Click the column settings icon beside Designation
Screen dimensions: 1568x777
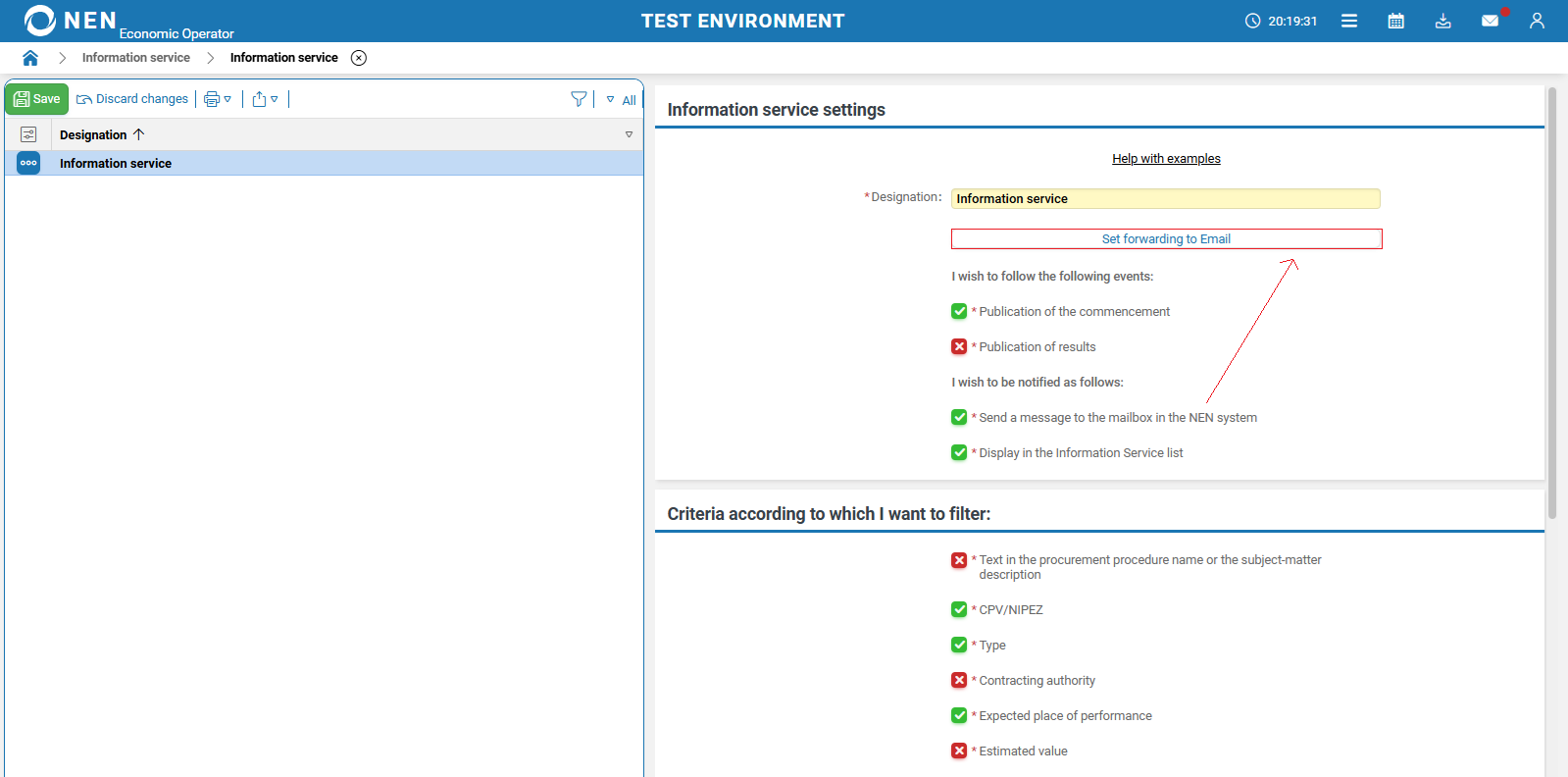coord(28,134)
